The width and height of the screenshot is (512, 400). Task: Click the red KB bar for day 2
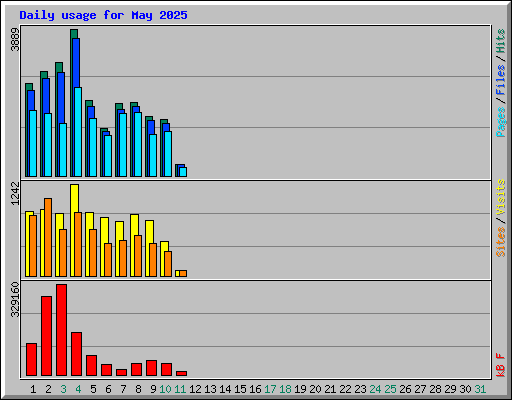tap(46, 336)
